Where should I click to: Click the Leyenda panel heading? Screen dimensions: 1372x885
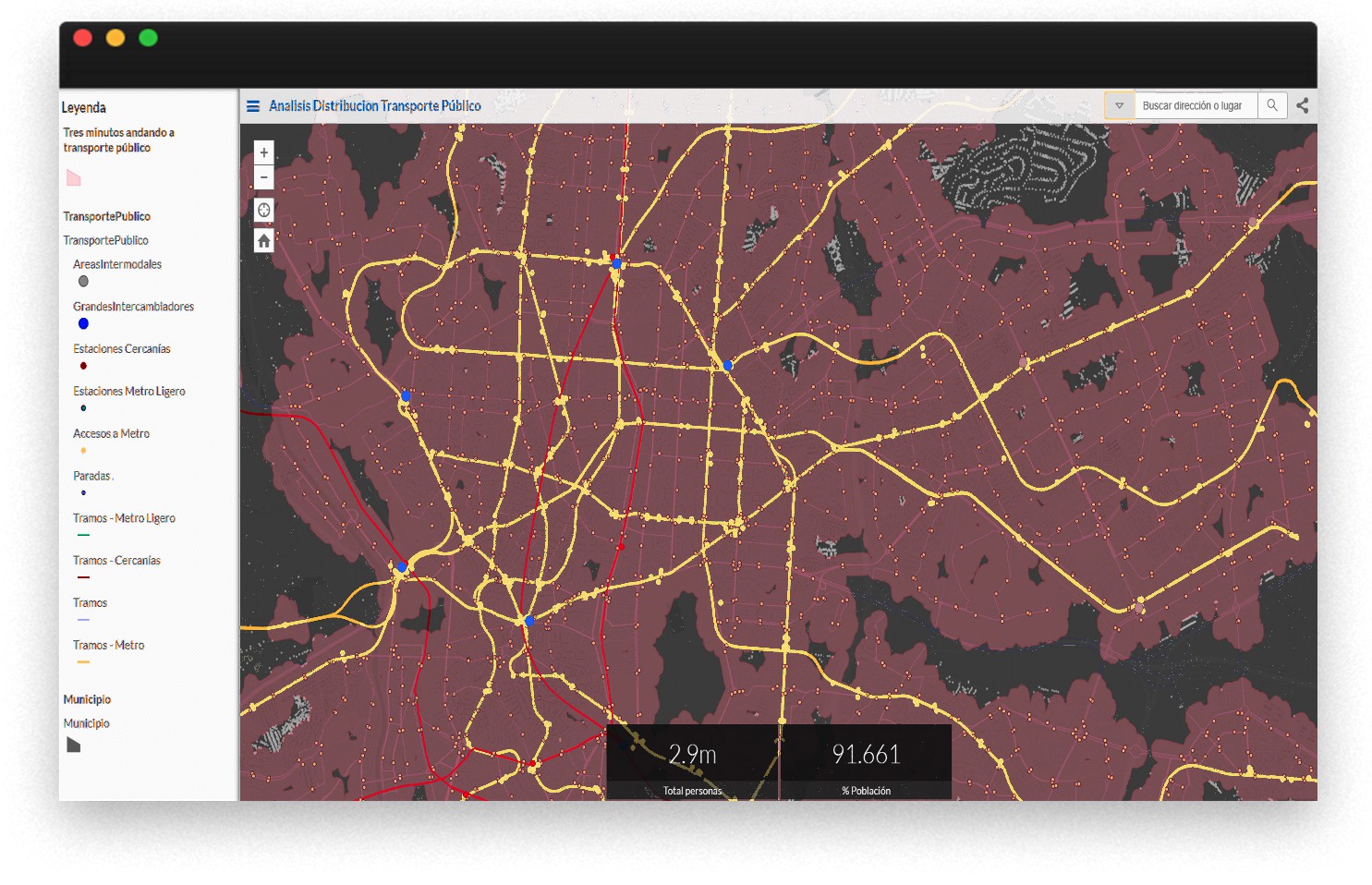point(84,108)
